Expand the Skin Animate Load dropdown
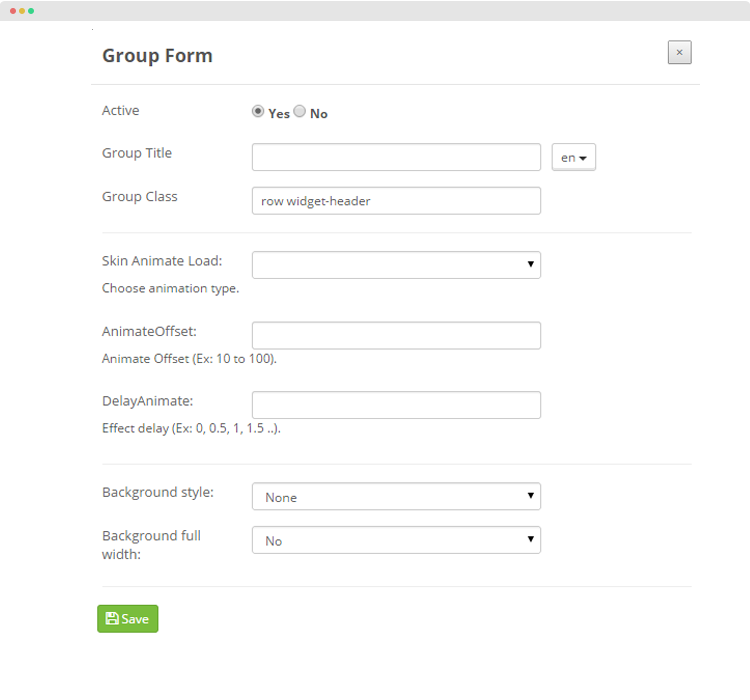This screenshot has height=700, width=750. click(396, 265)
